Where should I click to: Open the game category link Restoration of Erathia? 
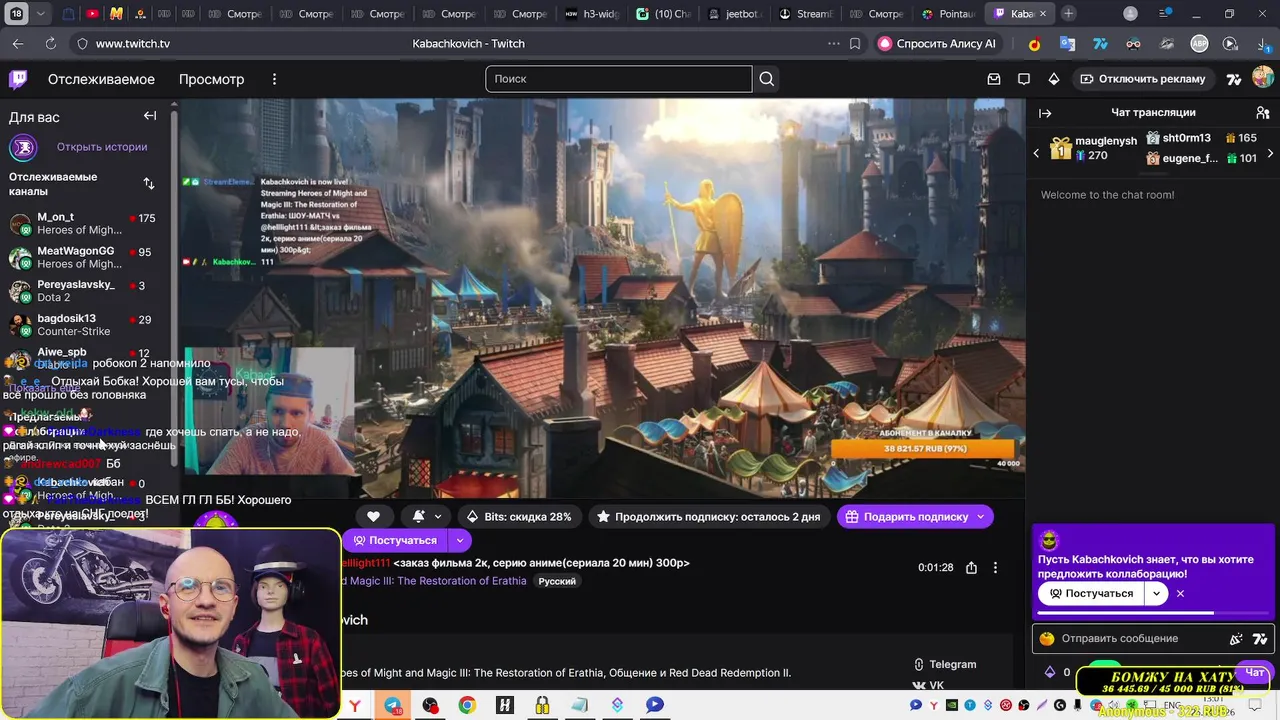(x=435, y=581)
